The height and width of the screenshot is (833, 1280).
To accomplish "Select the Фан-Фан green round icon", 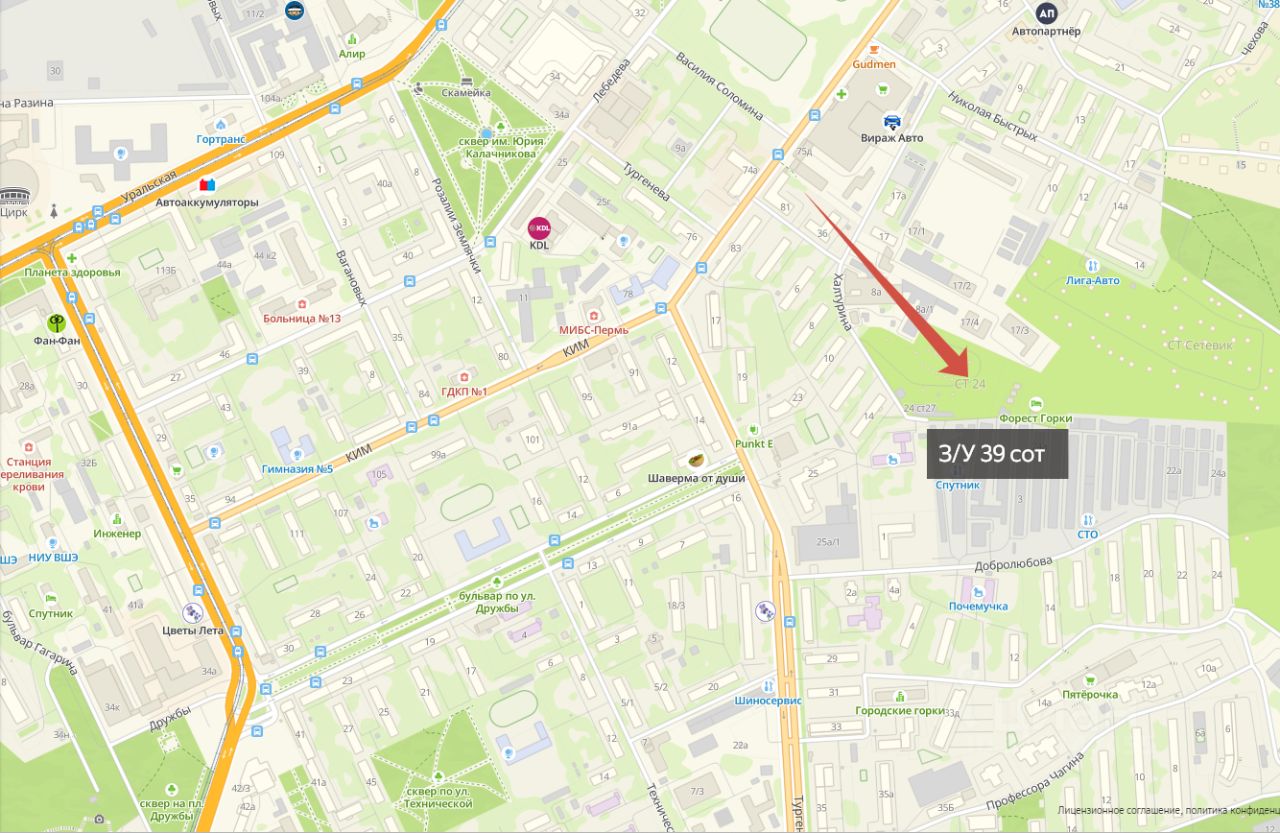I will 57,323.
